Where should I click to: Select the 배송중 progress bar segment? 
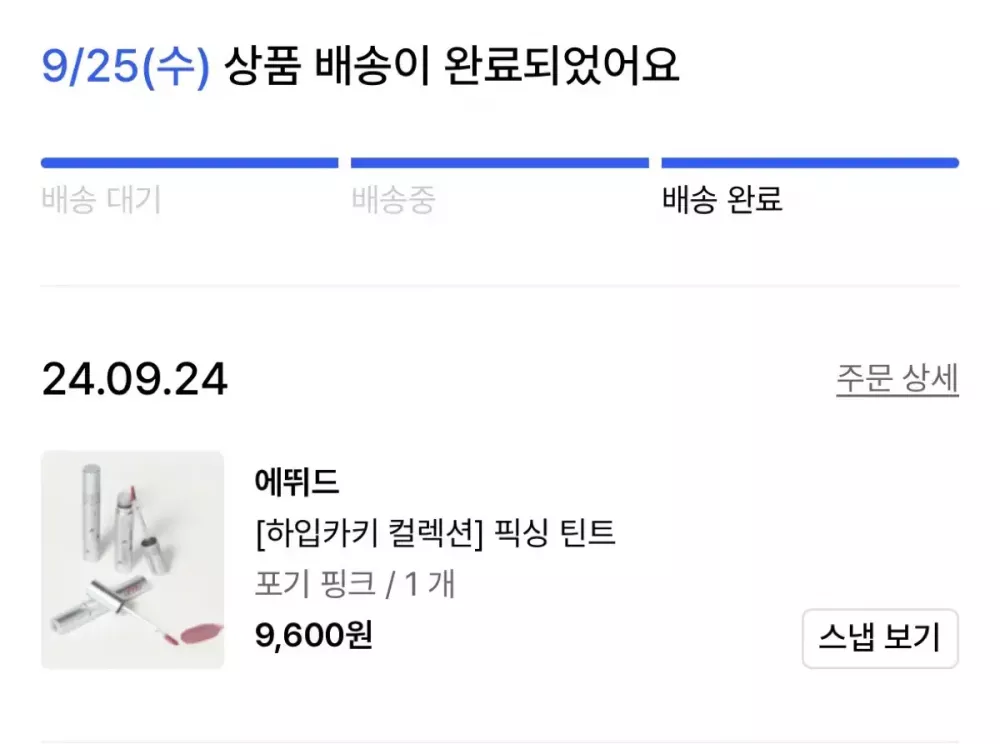[499, 163]
